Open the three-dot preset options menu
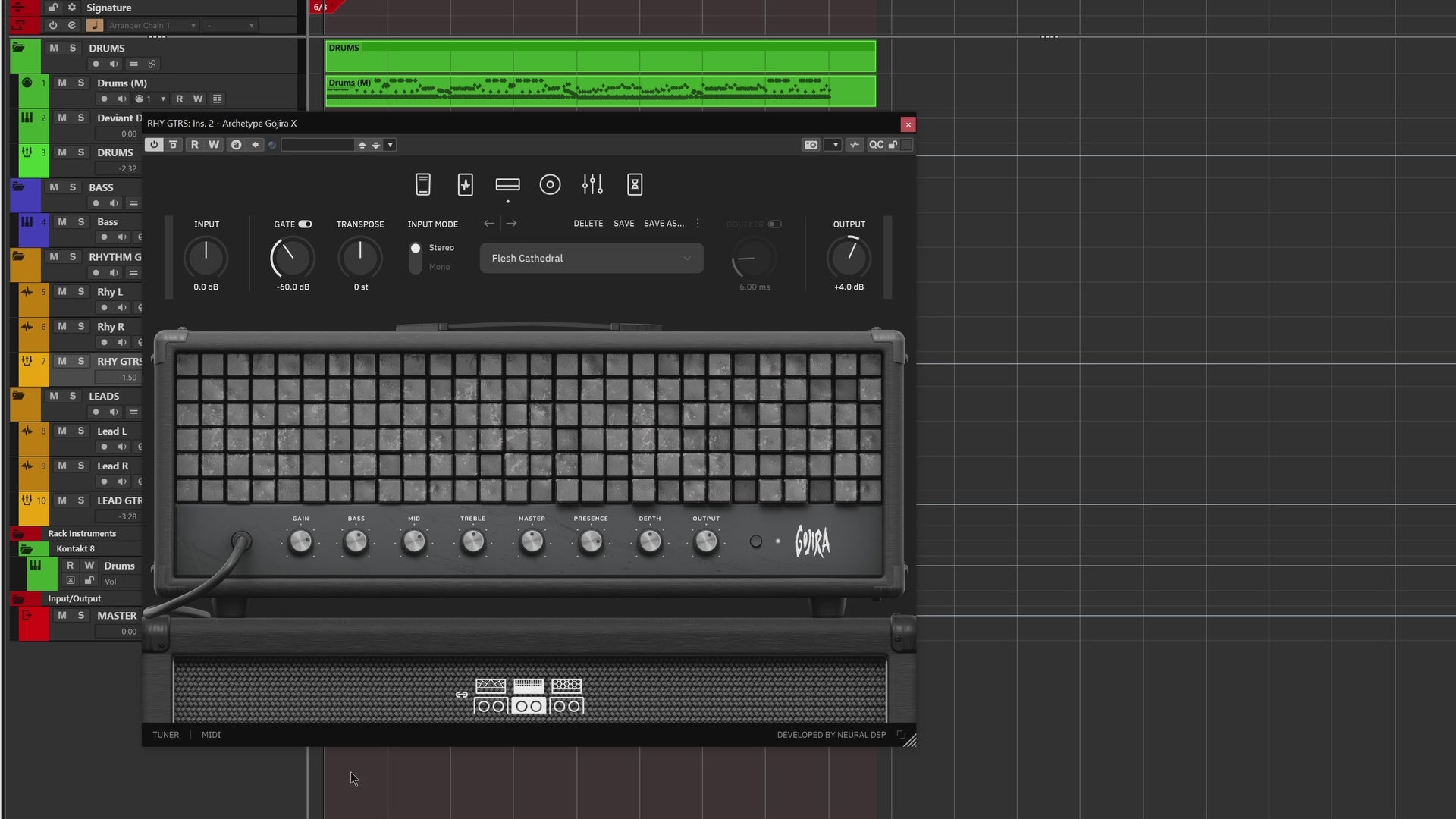 point(698,224)
